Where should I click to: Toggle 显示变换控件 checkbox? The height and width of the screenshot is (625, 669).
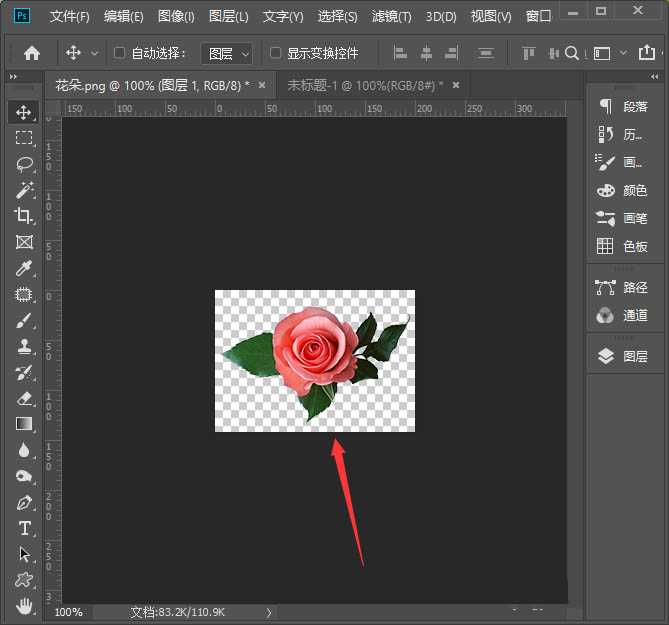pyautogui.click(x=276, y=53)
